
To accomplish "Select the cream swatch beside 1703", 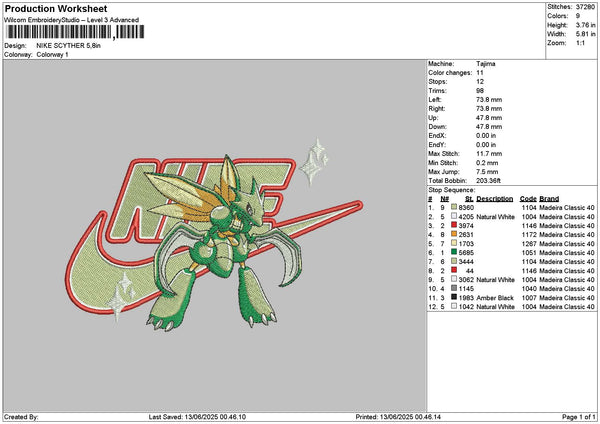I will 454,243.
